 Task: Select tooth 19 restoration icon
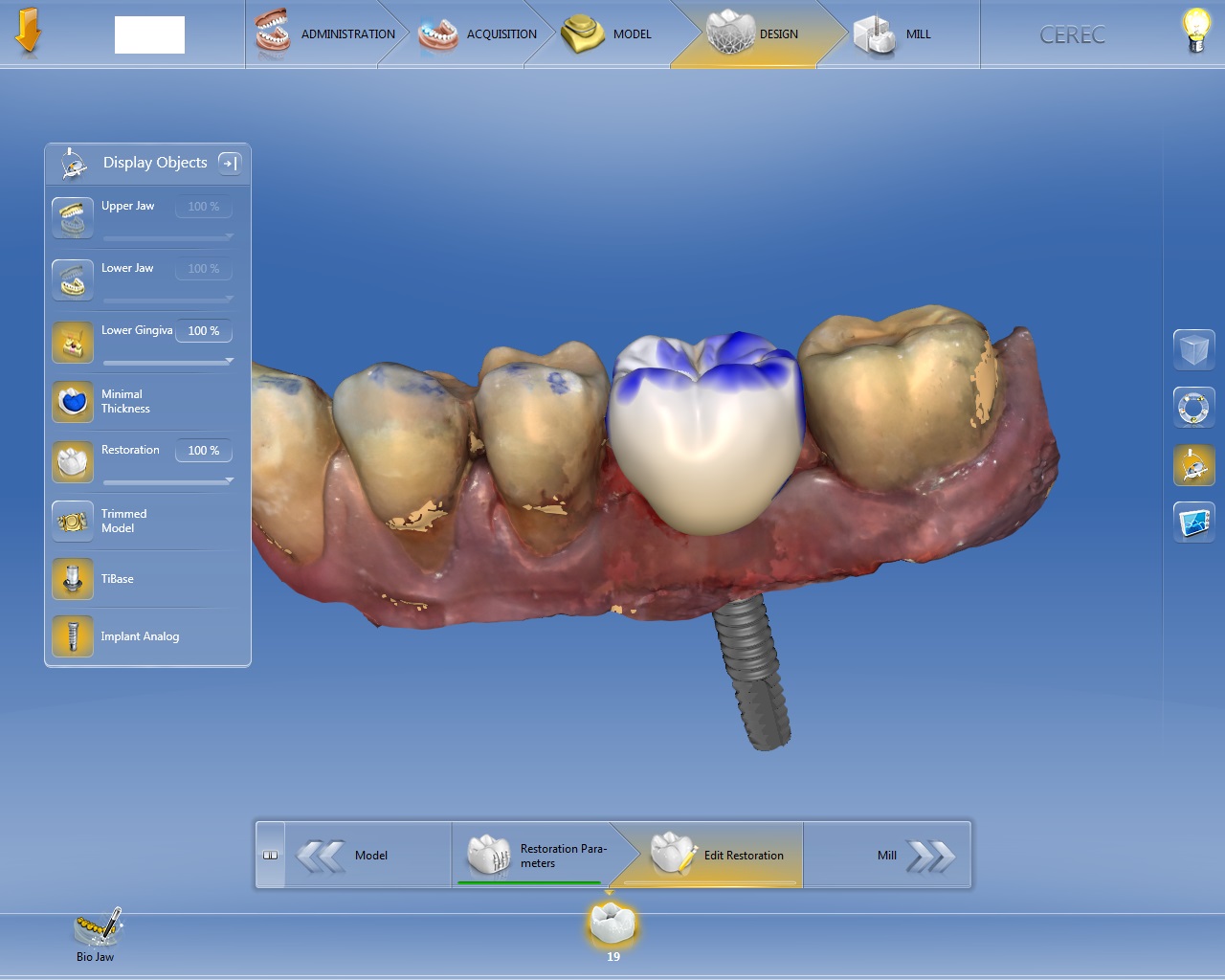pos(612,925)
